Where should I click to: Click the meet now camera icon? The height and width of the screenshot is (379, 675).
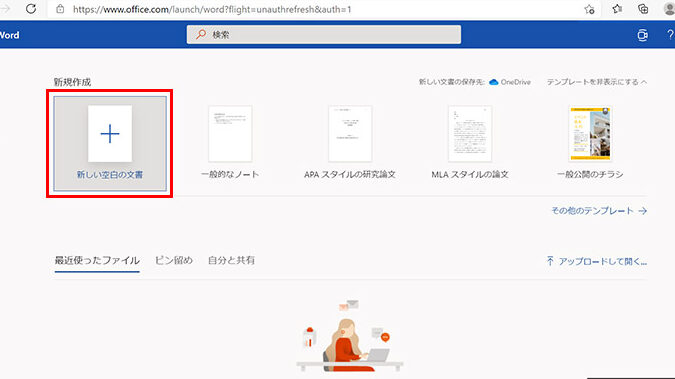point(642,35)
